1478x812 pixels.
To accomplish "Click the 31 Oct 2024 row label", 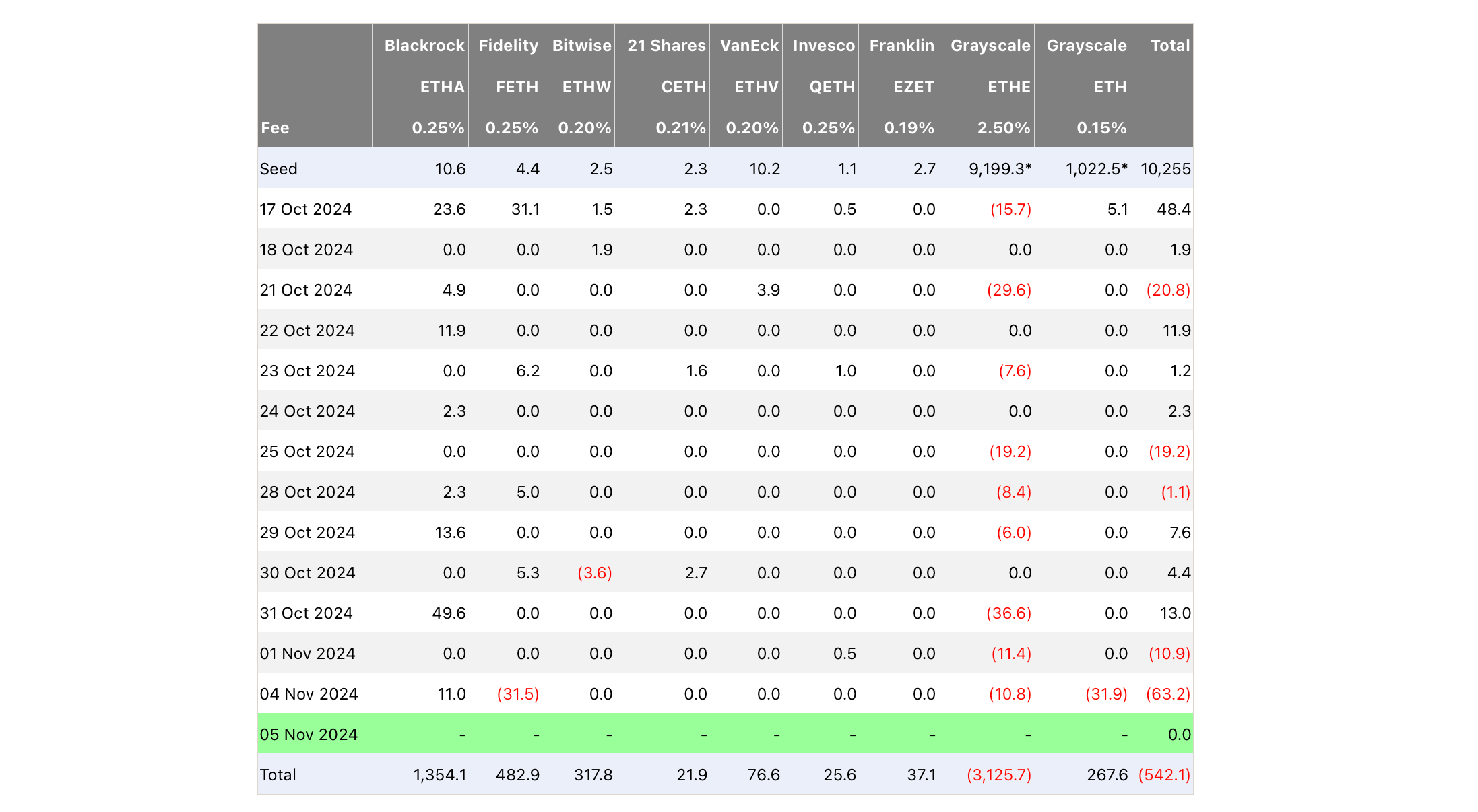I will 306,613.
